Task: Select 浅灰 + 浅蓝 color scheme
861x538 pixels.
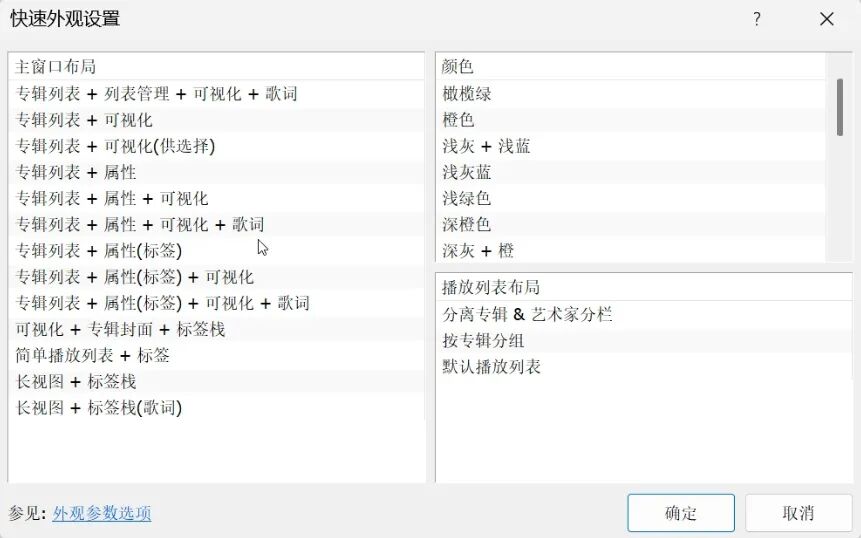Action: point(486,146)
